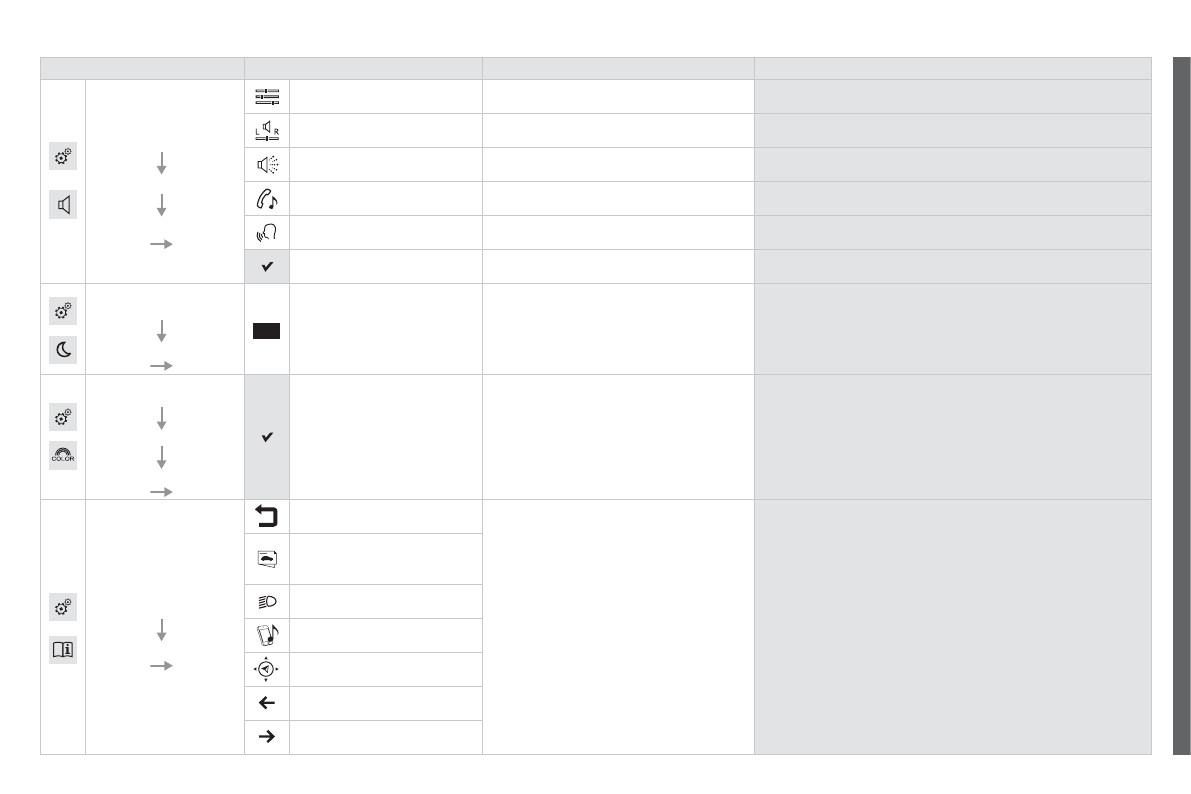This screenshot has width=1191, height=794.
Task: Open the navigation compass icon
Action: pyautogui.click(x=267, y=670)
